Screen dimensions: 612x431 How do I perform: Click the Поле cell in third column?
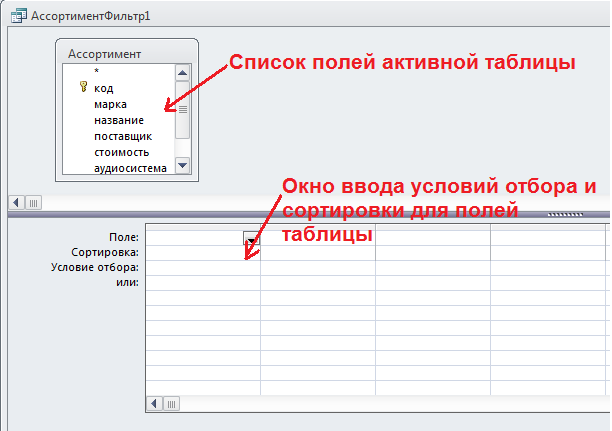pos(433,238)
